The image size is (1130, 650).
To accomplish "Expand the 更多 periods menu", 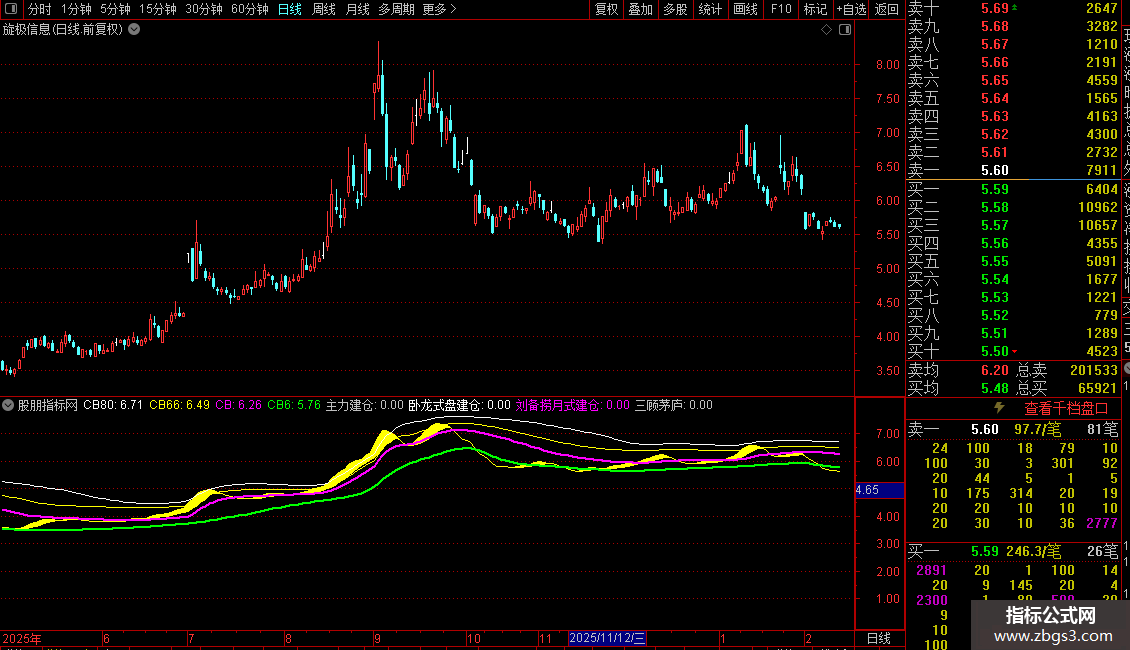I will click(439, 9).
